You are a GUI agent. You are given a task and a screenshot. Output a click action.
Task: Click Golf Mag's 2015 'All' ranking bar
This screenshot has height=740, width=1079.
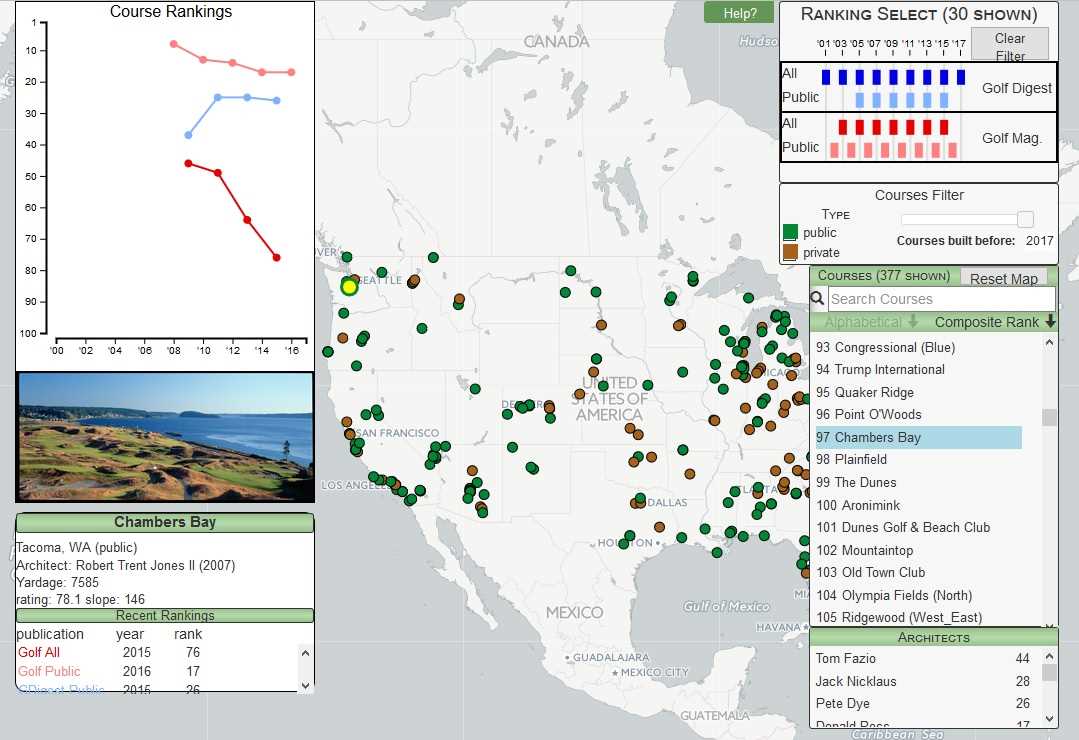pos(943,127)
